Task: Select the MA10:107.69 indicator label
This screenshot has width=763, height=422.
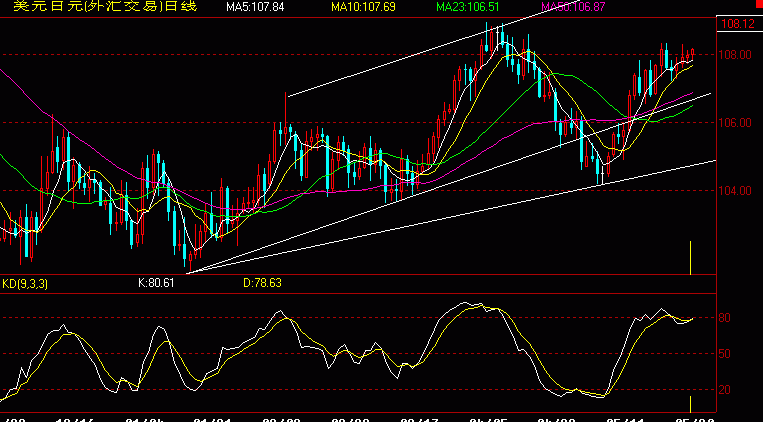Action: click(x=363, y=7)
